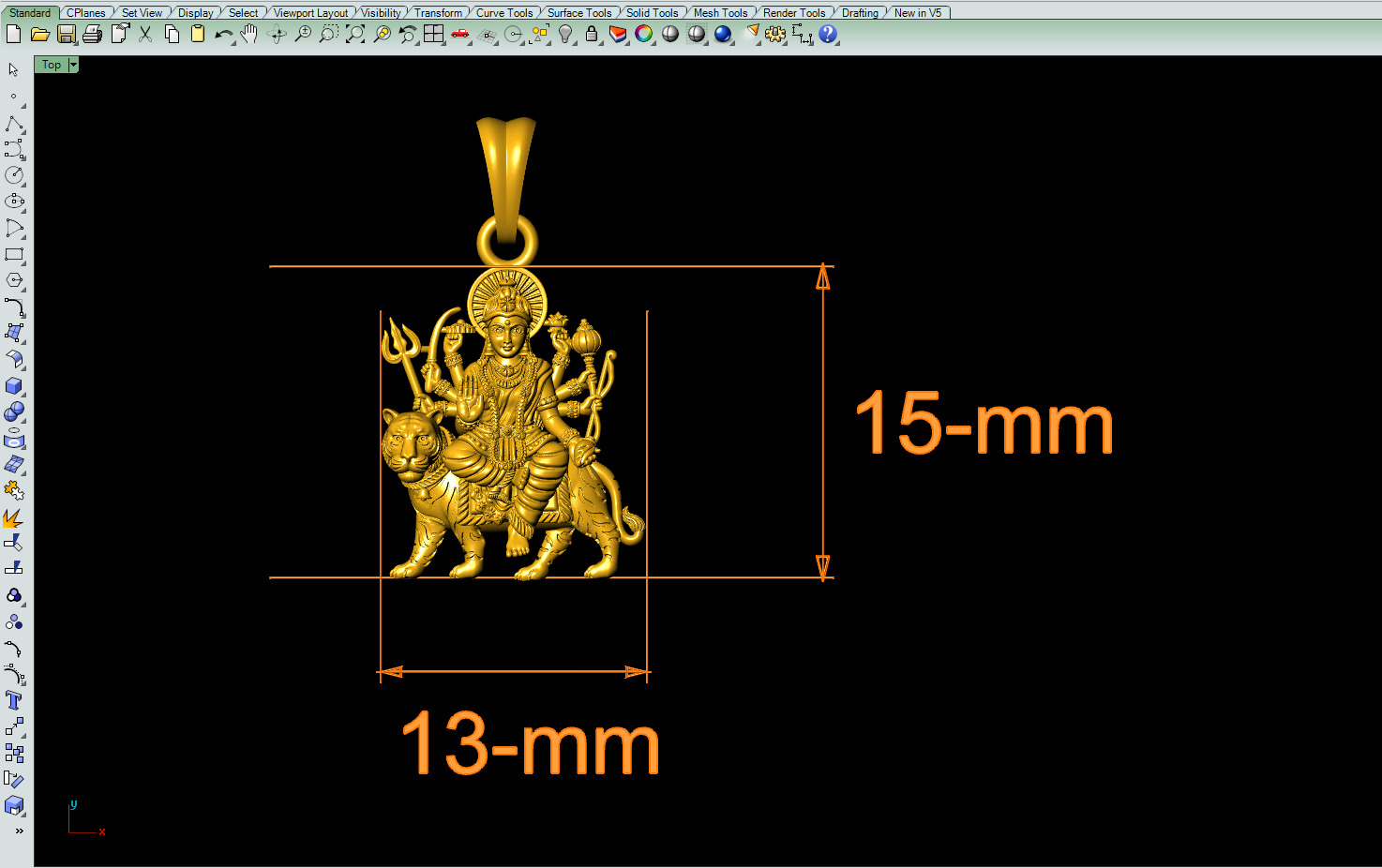
Task: Switch to the Mesh Tools tab
Action: [721, 12]
